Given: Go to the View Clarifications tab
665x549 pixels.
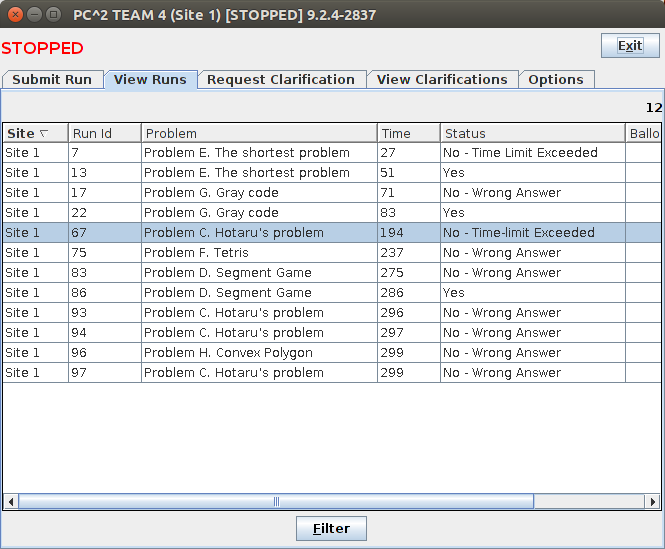Looking at the screenshot, I should (442, 80).
